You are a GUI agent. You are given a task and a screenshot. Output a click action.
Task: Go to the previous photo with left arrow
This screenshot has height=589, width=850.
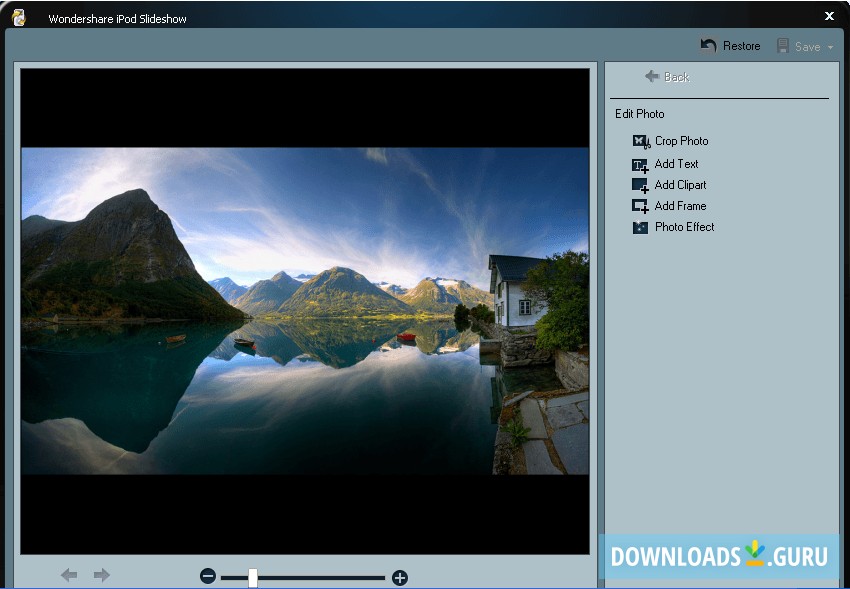click(x=69, y=575)
